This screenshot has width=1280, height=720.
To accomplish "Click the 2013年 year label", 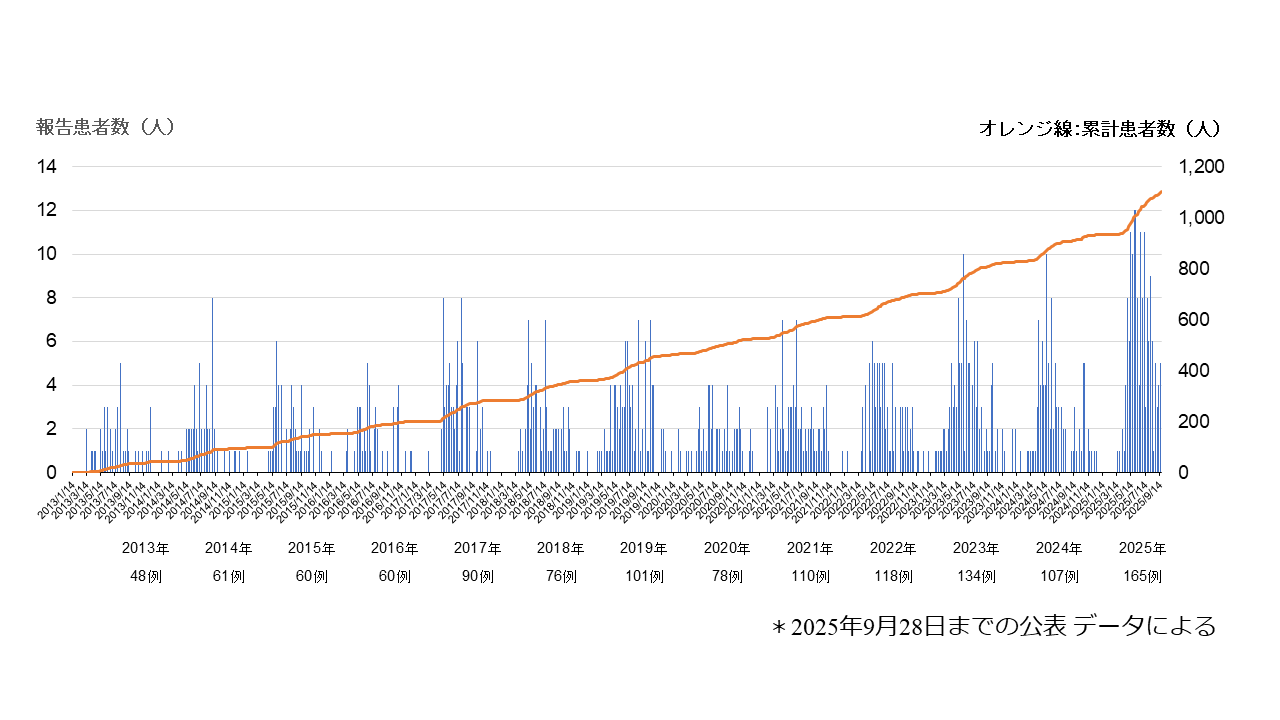I will [146, 548].
